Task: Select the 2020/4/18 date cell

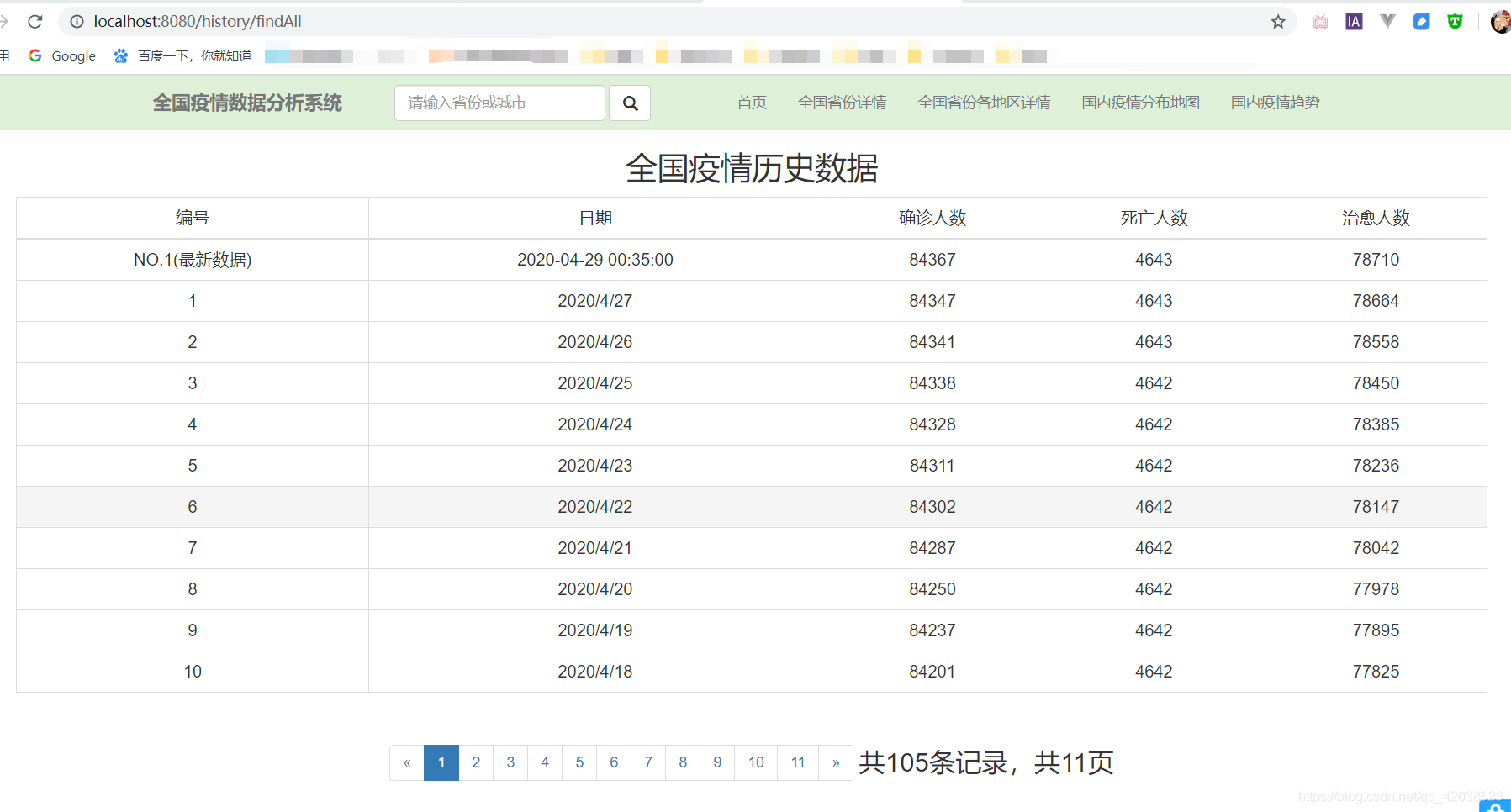Action: [595, 672]
